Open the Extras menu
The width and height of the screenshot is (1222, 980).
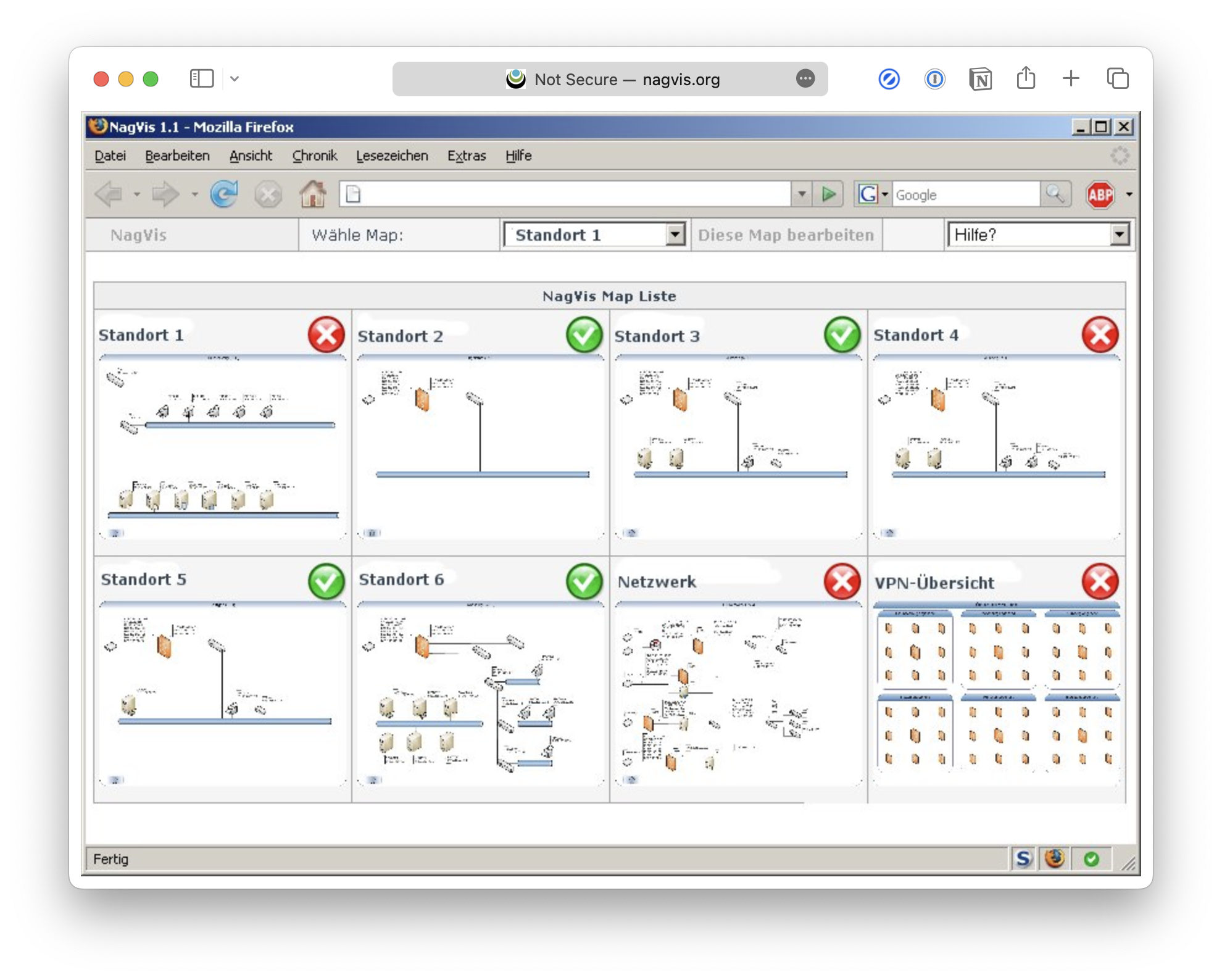point(467,156)
